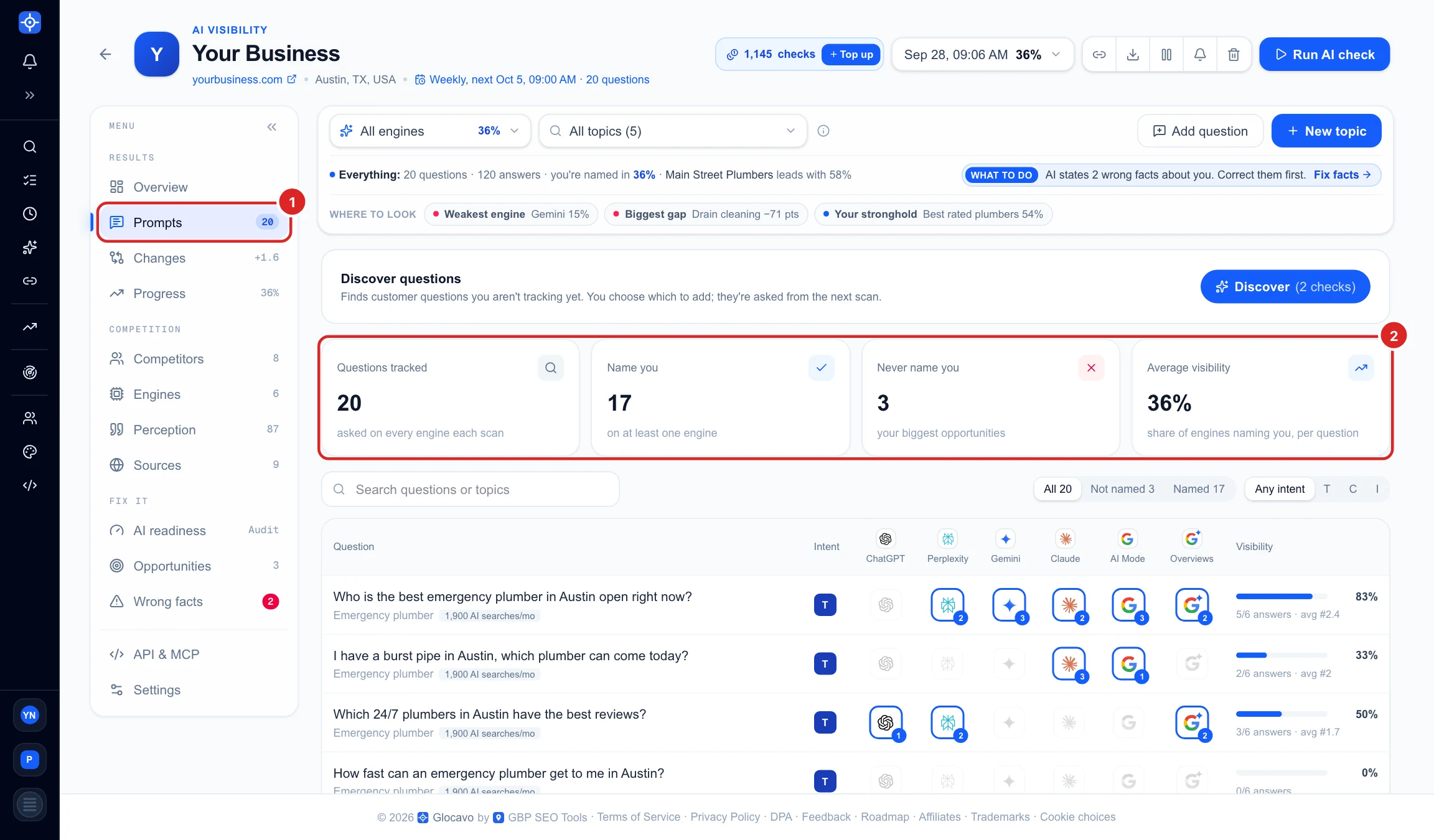Image resolution: width=1434 pixels, height=840 pixels.
Task: Delete using the trash icon
Action: tap(1234, 55)
